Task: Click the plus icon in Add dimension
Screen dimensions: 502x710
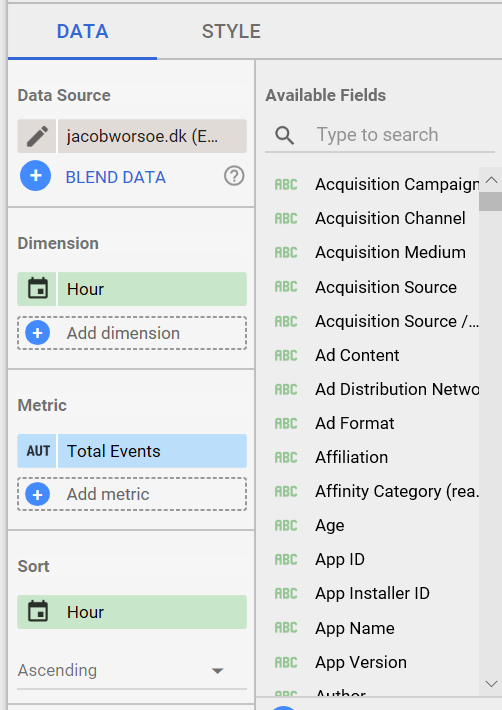Action: (38, 333)
